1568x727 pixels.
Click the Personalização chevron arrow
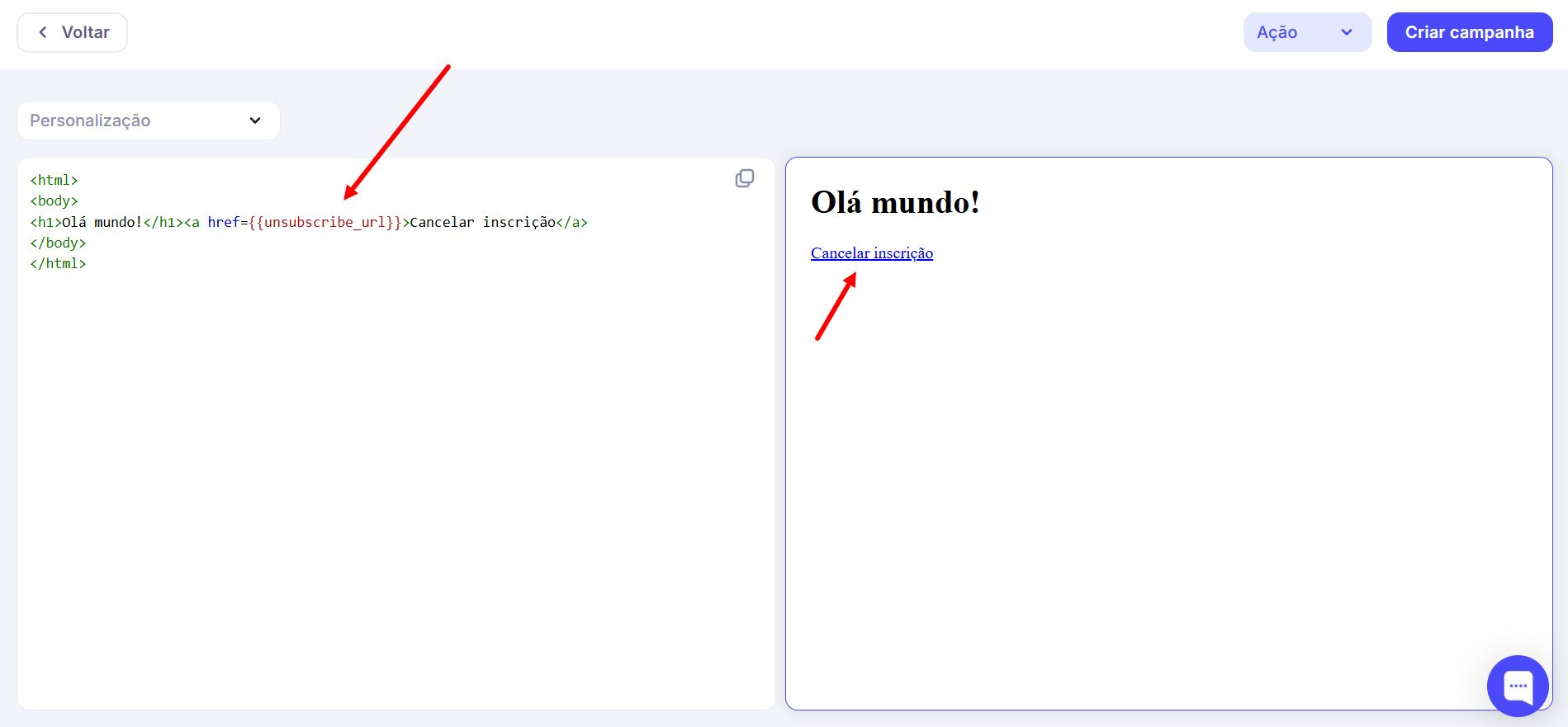[x=255, y=120]
